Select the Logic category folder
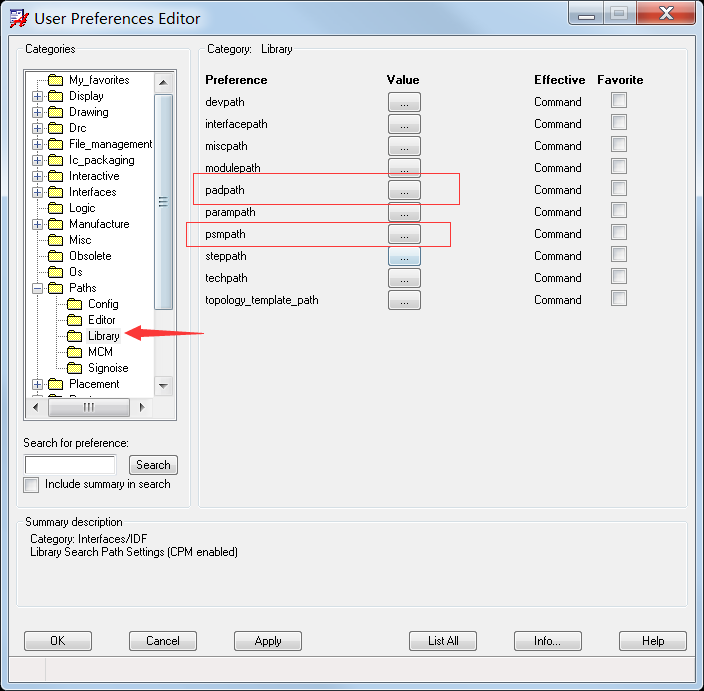This screenshot has width=704, height=691. click(72, 208)
